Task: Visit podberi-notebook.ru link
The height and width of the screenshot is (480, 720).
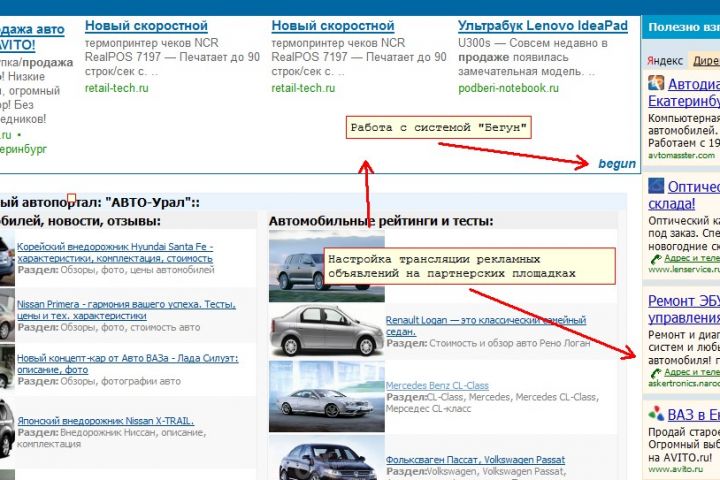Action: click(x=508, y=88)
